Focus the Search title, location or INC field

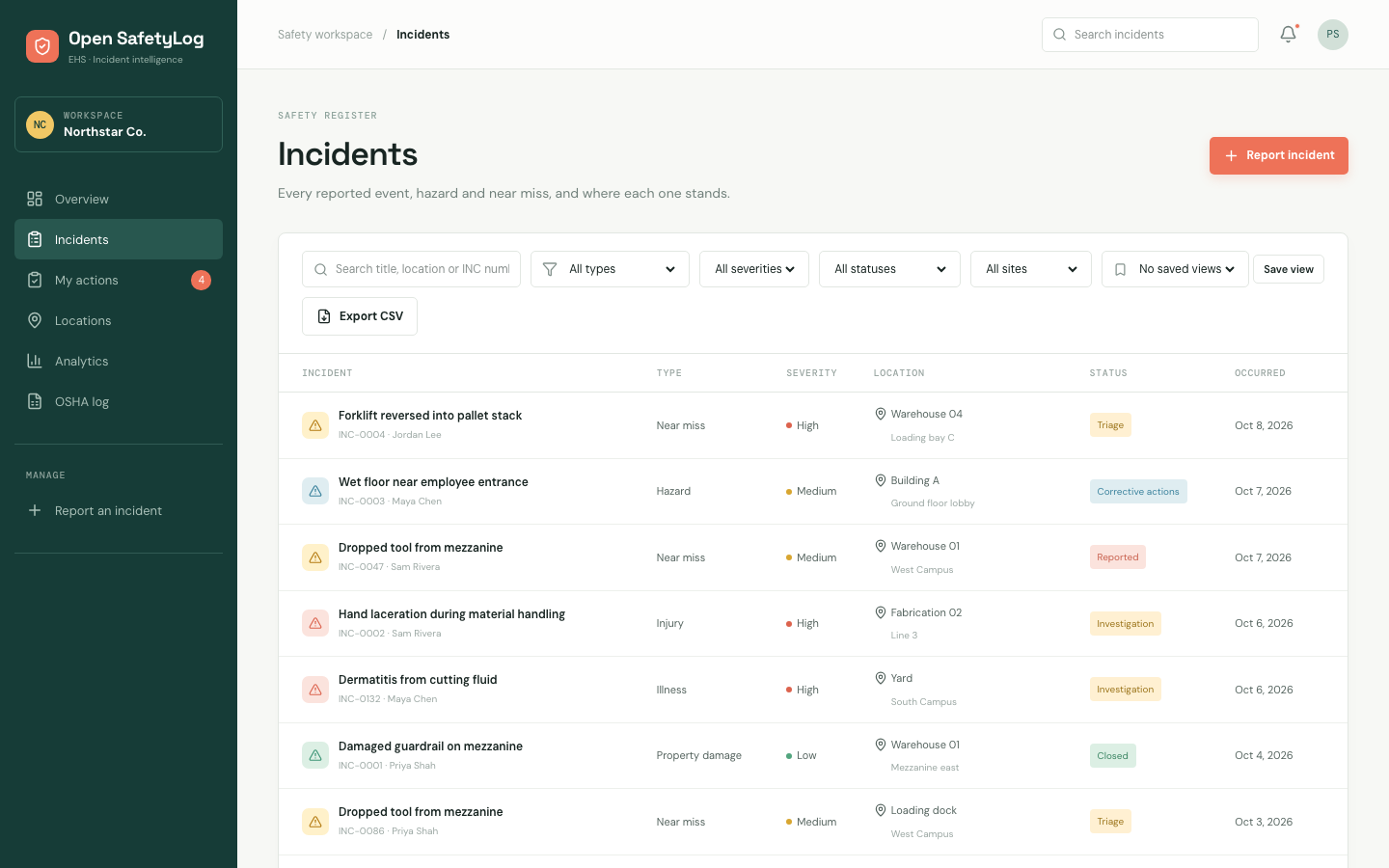[411, 269]
